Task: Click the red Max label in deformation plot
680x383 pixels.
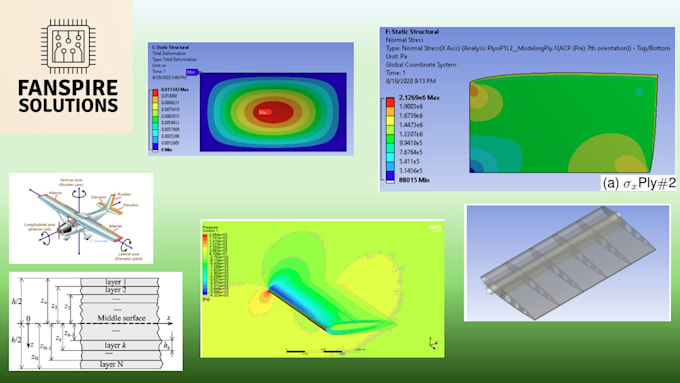Action: (264, 112)
